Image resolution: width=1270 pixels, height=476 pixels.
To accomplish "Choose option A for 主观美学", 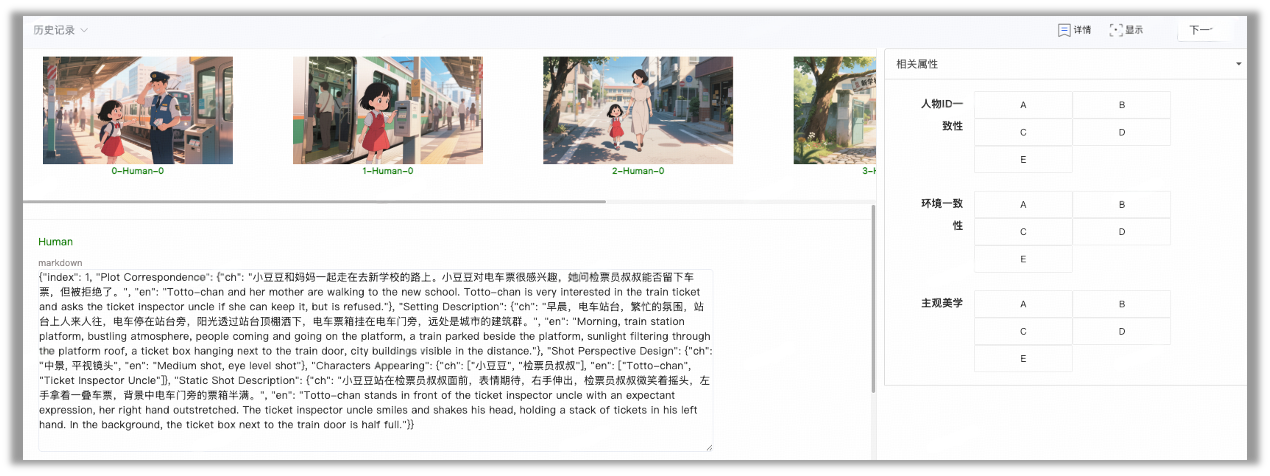I will click(x=1023, y=304).
